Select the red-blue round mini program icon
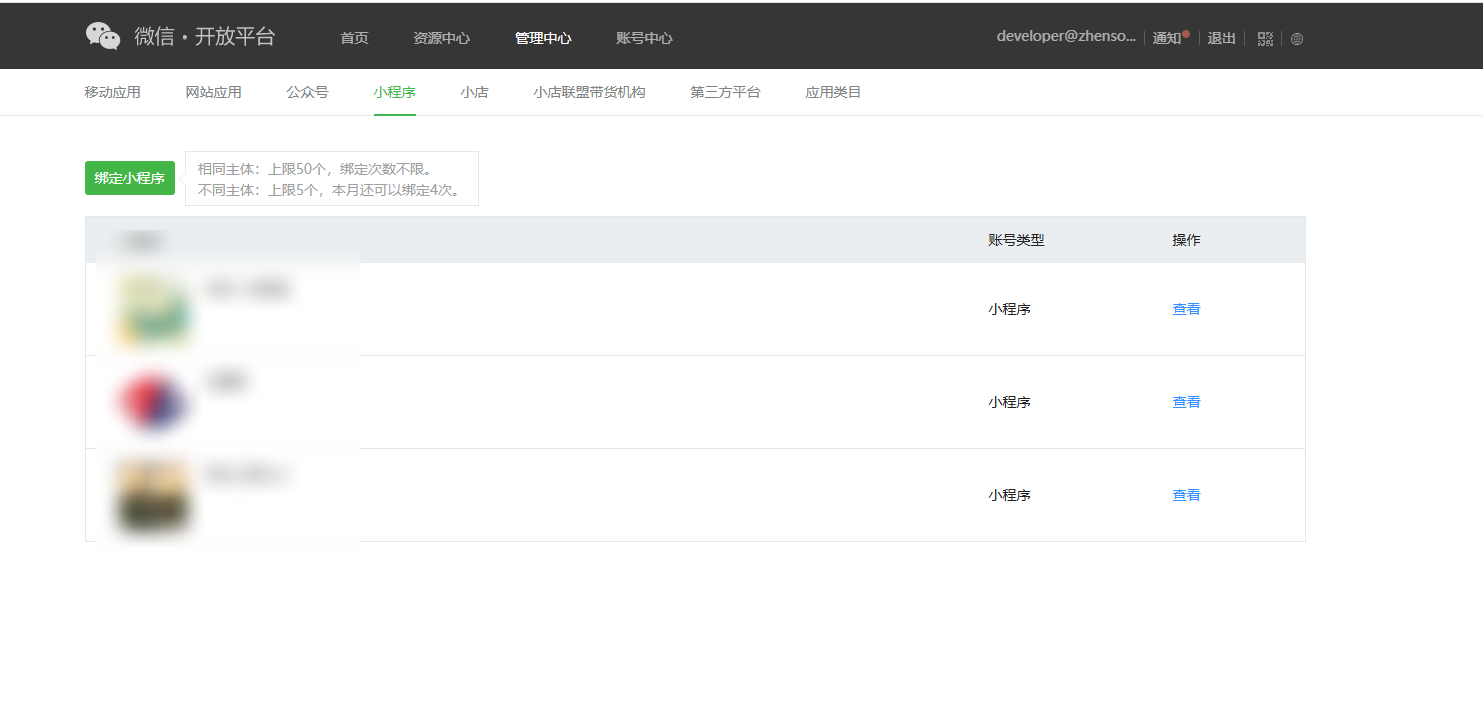Screen dimensions: 1483x719 [153, 402]
